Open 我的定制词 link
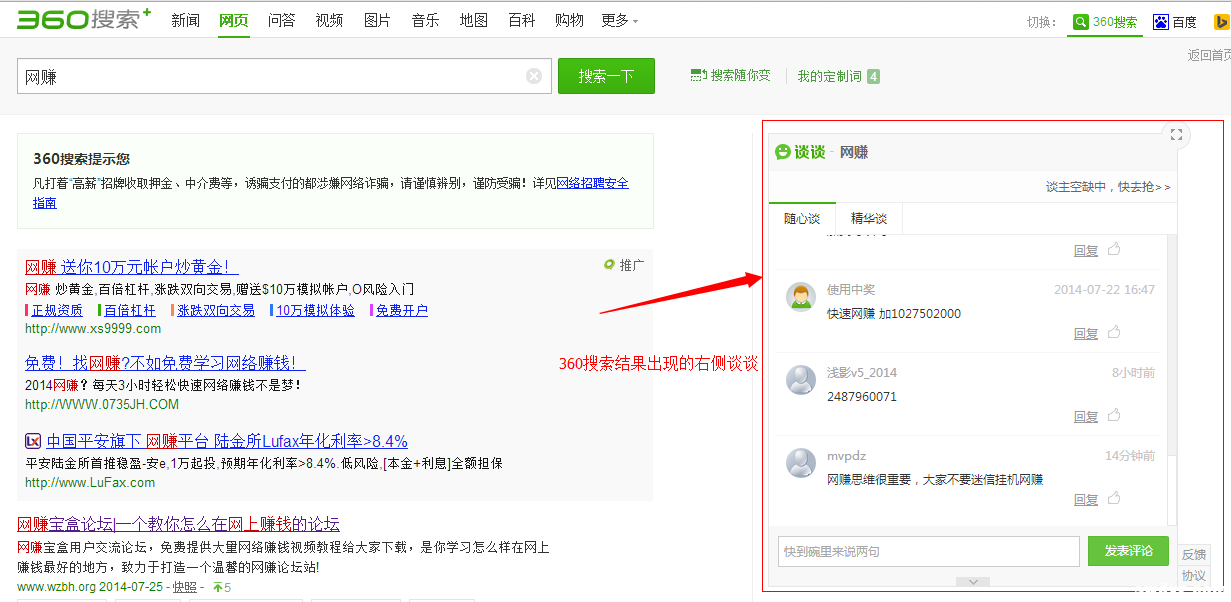The image size is (1231, 602). [829, 76]
